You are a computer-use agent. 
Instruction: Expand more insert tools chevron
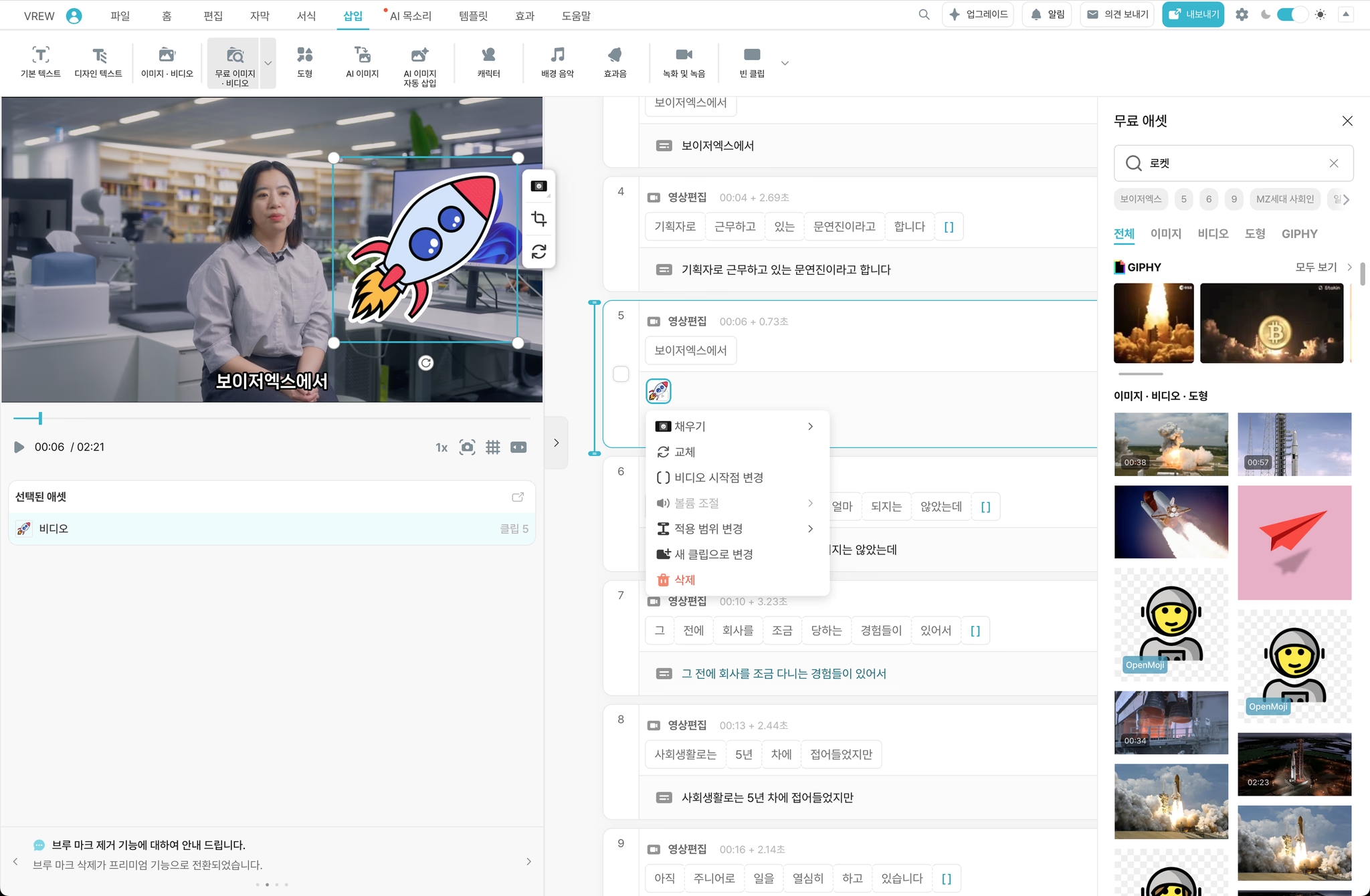coord(785,64)
